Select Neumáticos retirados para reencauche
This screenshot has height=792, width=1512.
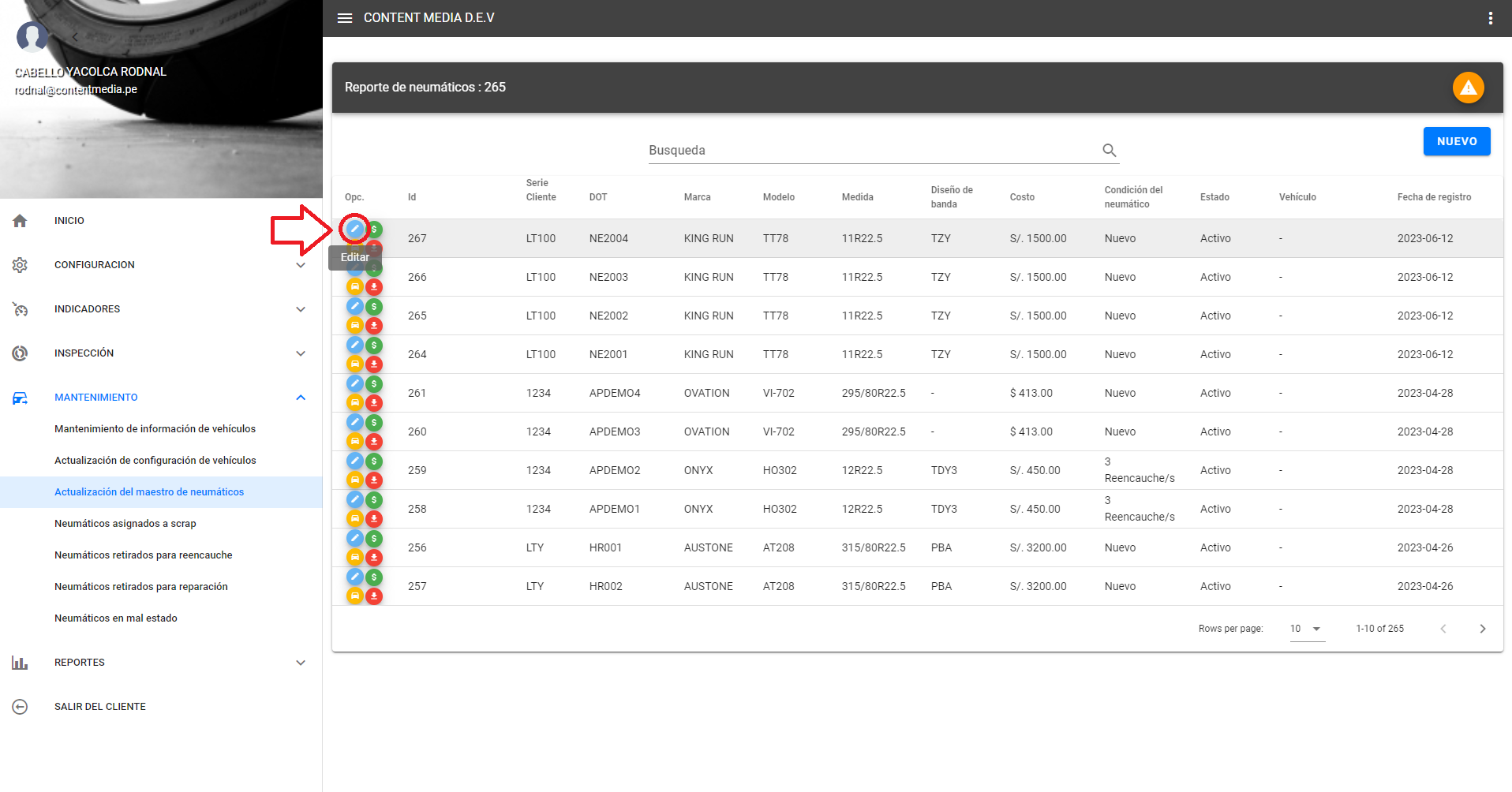(x=143, y=555)
